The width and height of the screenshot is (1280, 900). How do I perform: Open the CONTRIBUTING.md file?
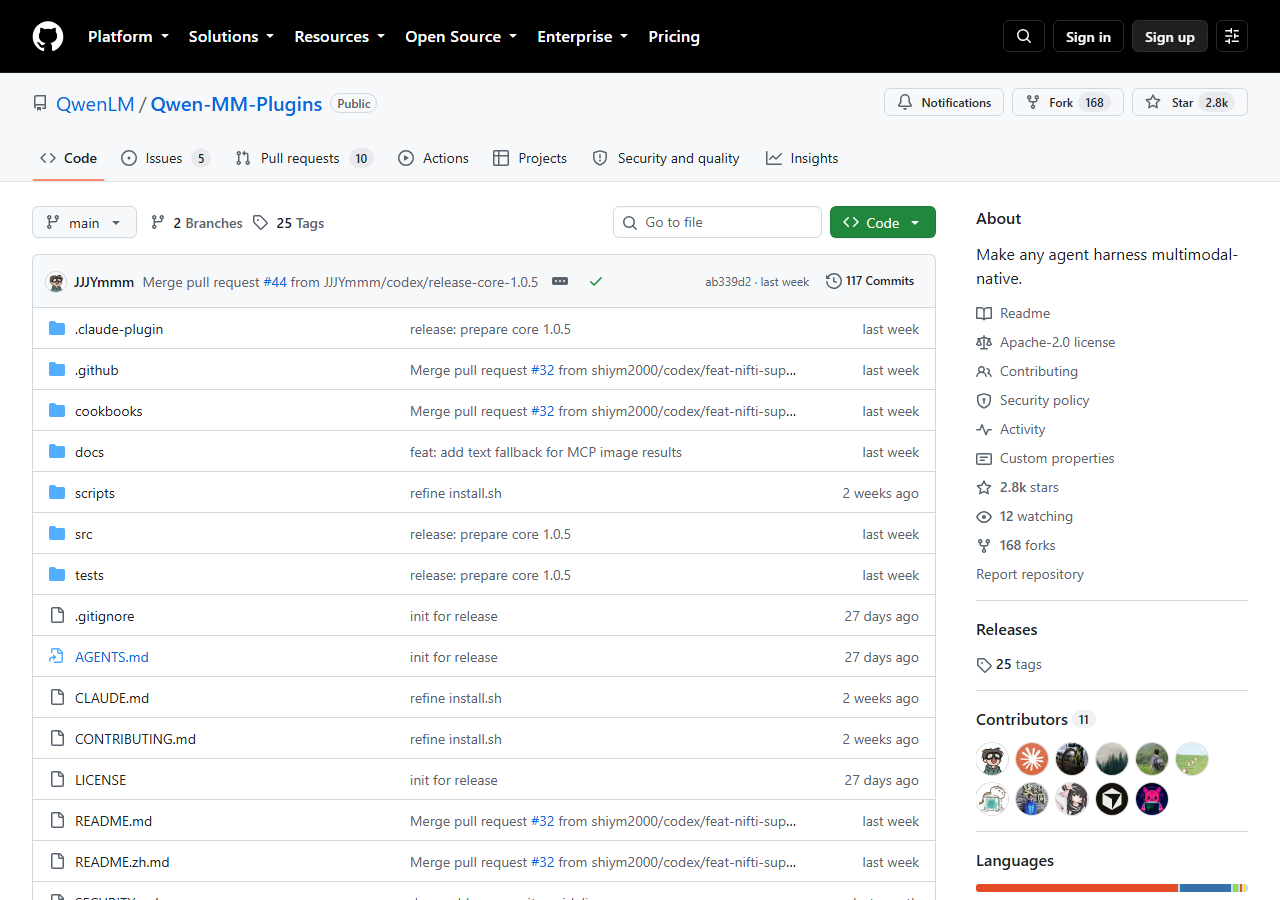135,739
